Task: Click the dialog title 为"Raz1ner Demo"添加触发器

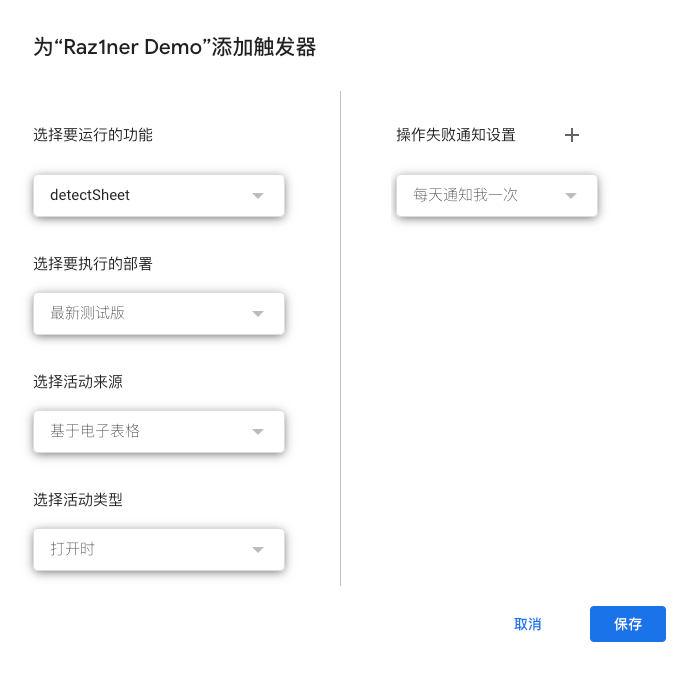Action: tap(175, 47)
